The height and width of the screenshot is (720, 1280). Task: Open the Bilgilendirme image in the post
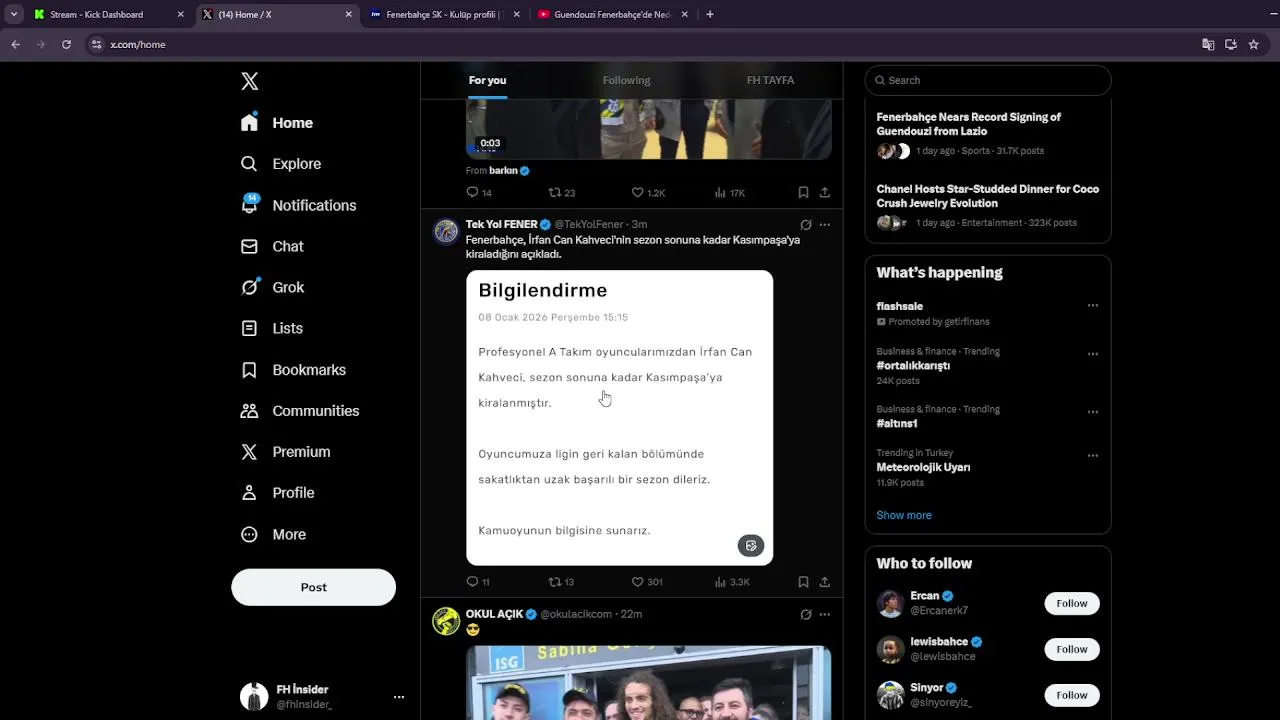pos(619,418)
